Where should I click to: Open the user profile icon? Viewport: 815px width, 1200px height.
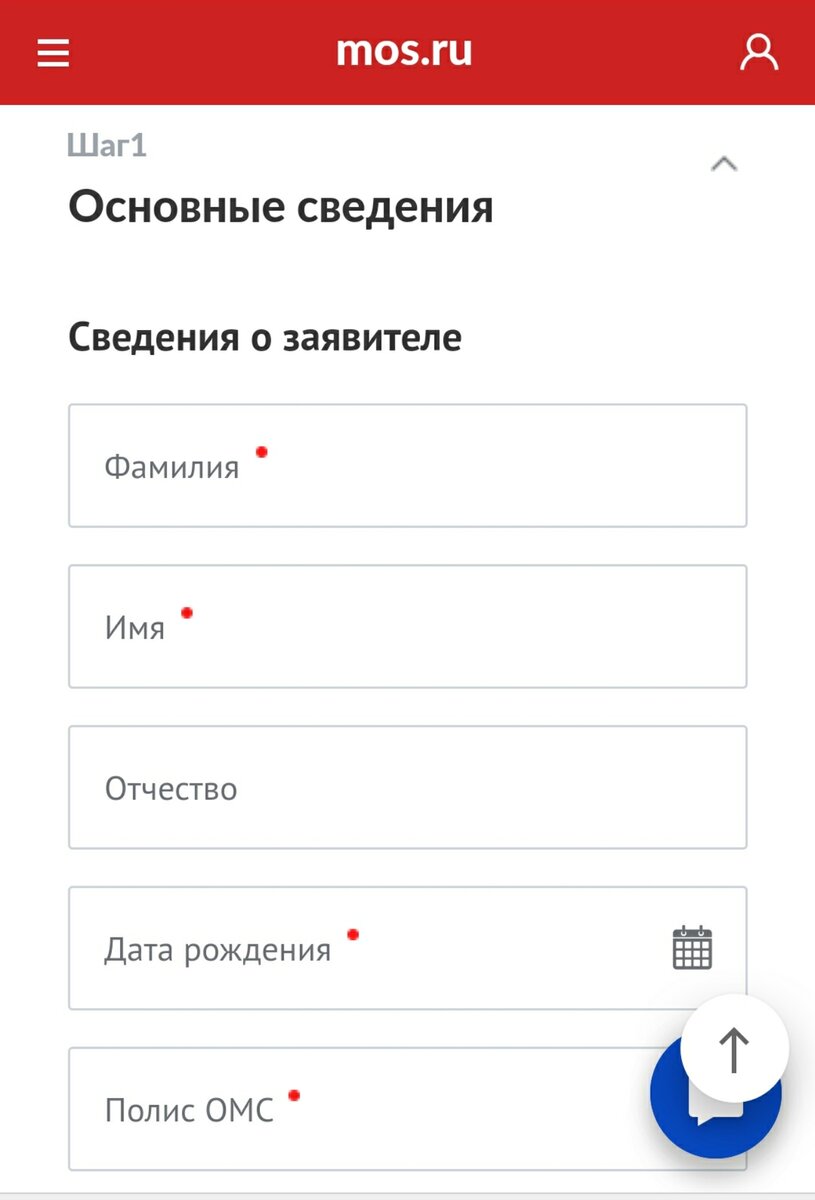click(759, 51)
